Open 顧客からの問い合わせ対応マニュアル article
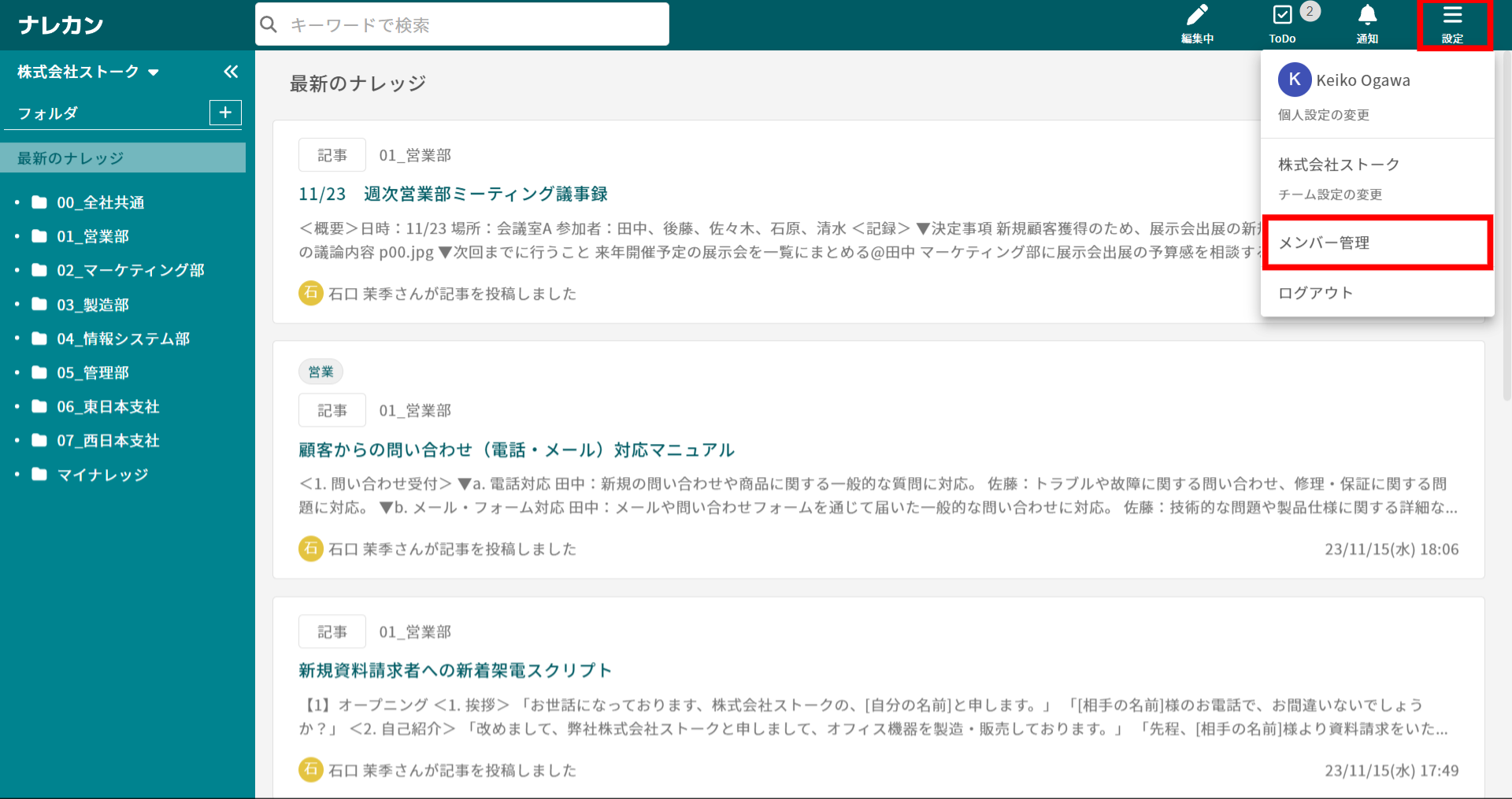The height and width of the screenshot is (799, 1512). coord(516,449)
